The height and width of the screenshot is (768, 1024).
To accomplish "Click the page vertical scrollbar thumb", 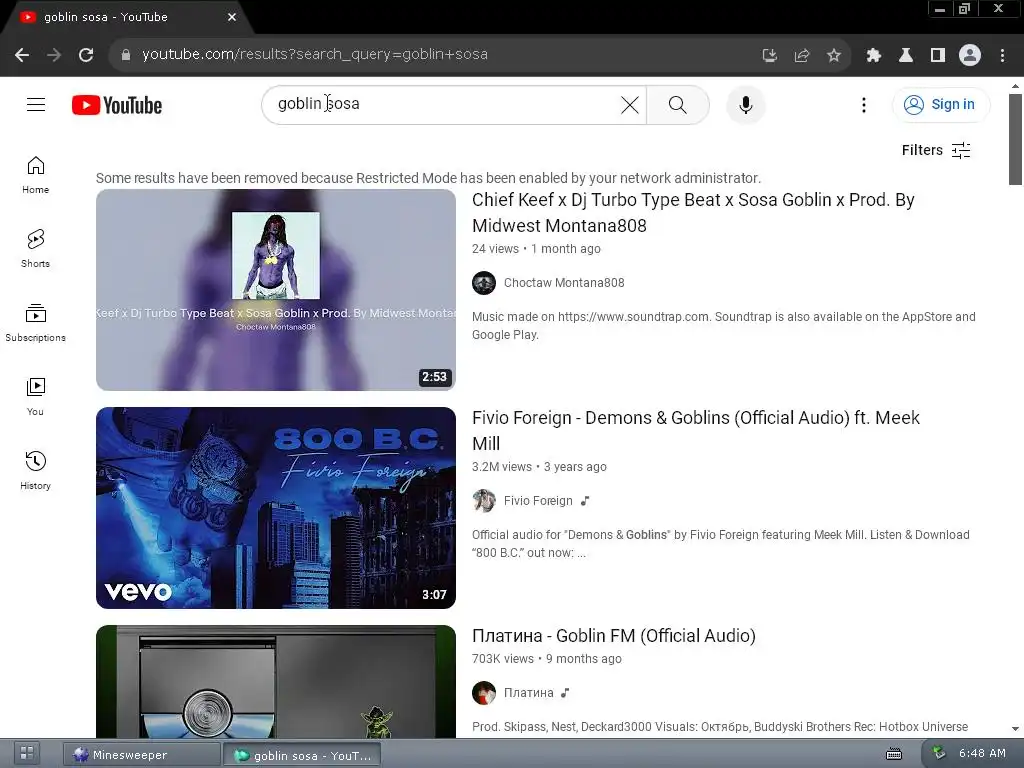I will pyautogui.click(x=1015, y=139).
